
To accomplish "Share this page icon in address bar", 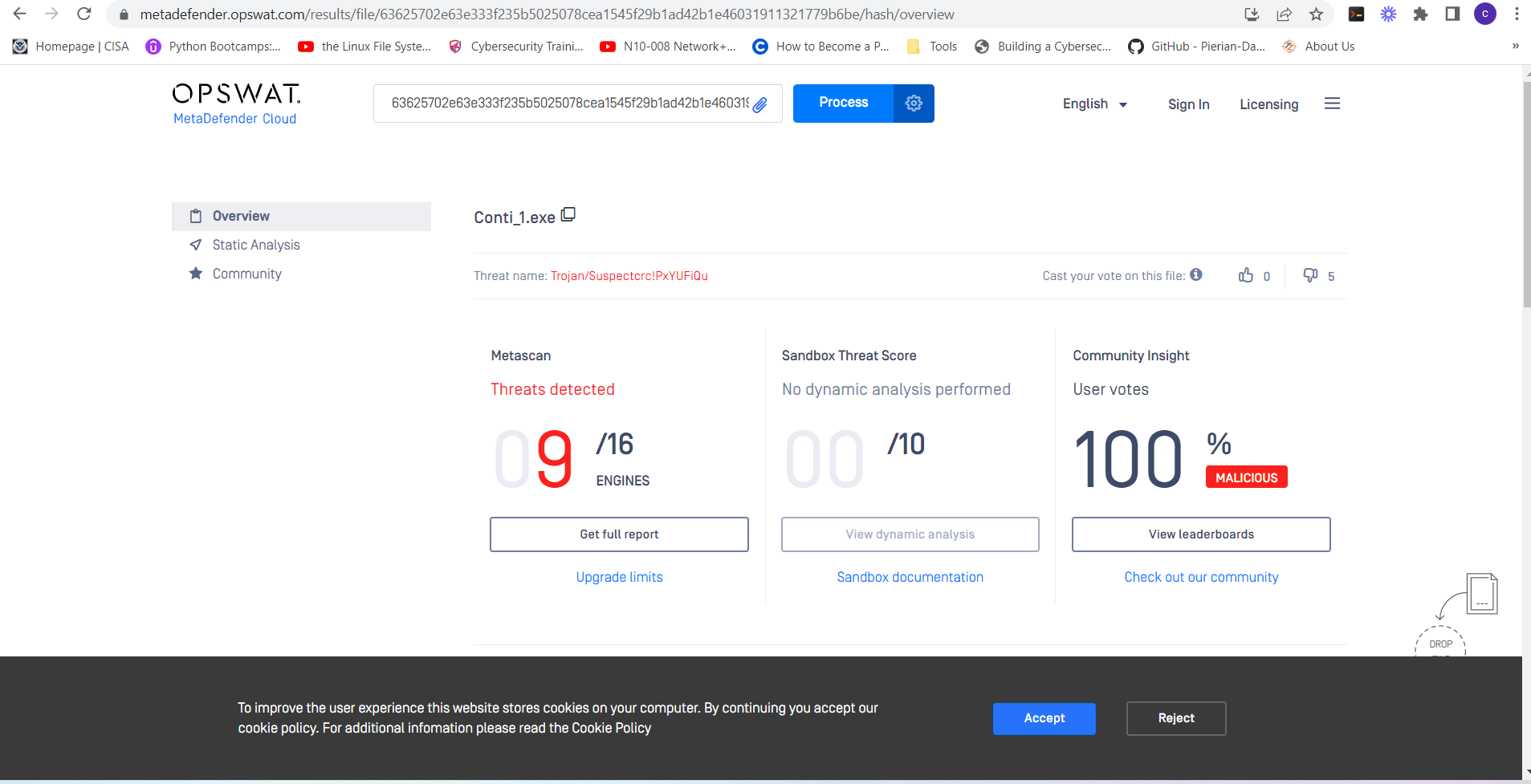I will coord(1285,14).
